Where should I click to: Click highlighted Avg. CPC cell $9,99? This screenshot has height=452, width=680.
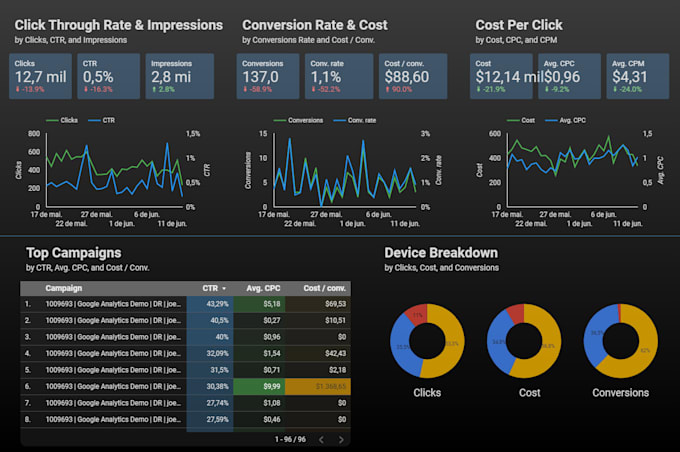pyautogui.click(x=259, y=386)
